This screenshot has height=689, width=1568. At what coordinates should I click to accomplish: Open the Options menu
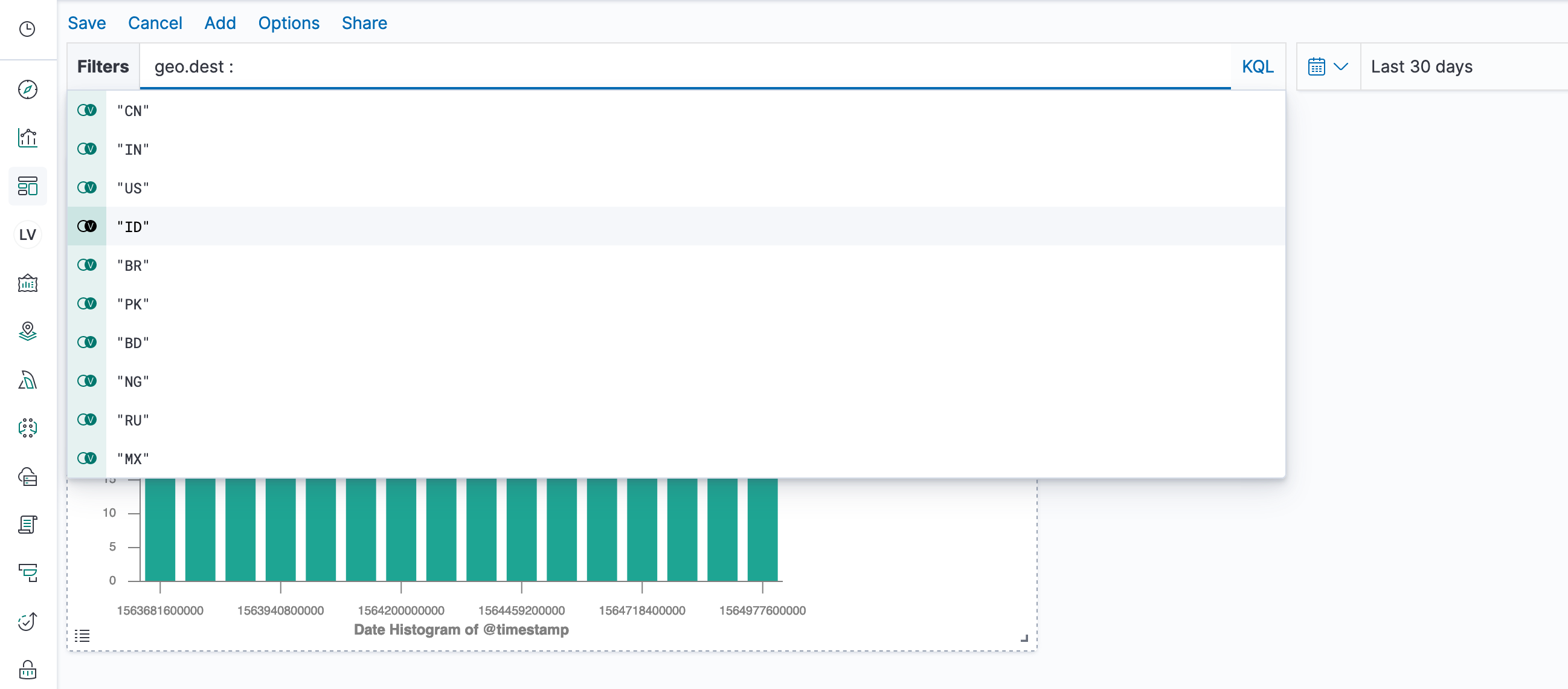pos(289,23)
